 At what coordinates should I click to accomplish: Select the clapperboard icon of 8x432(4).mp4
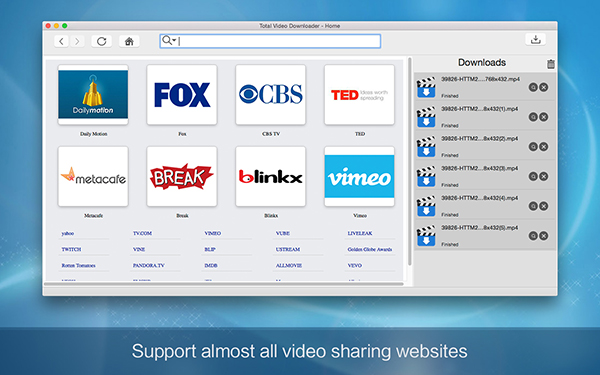tap(426, 206)
